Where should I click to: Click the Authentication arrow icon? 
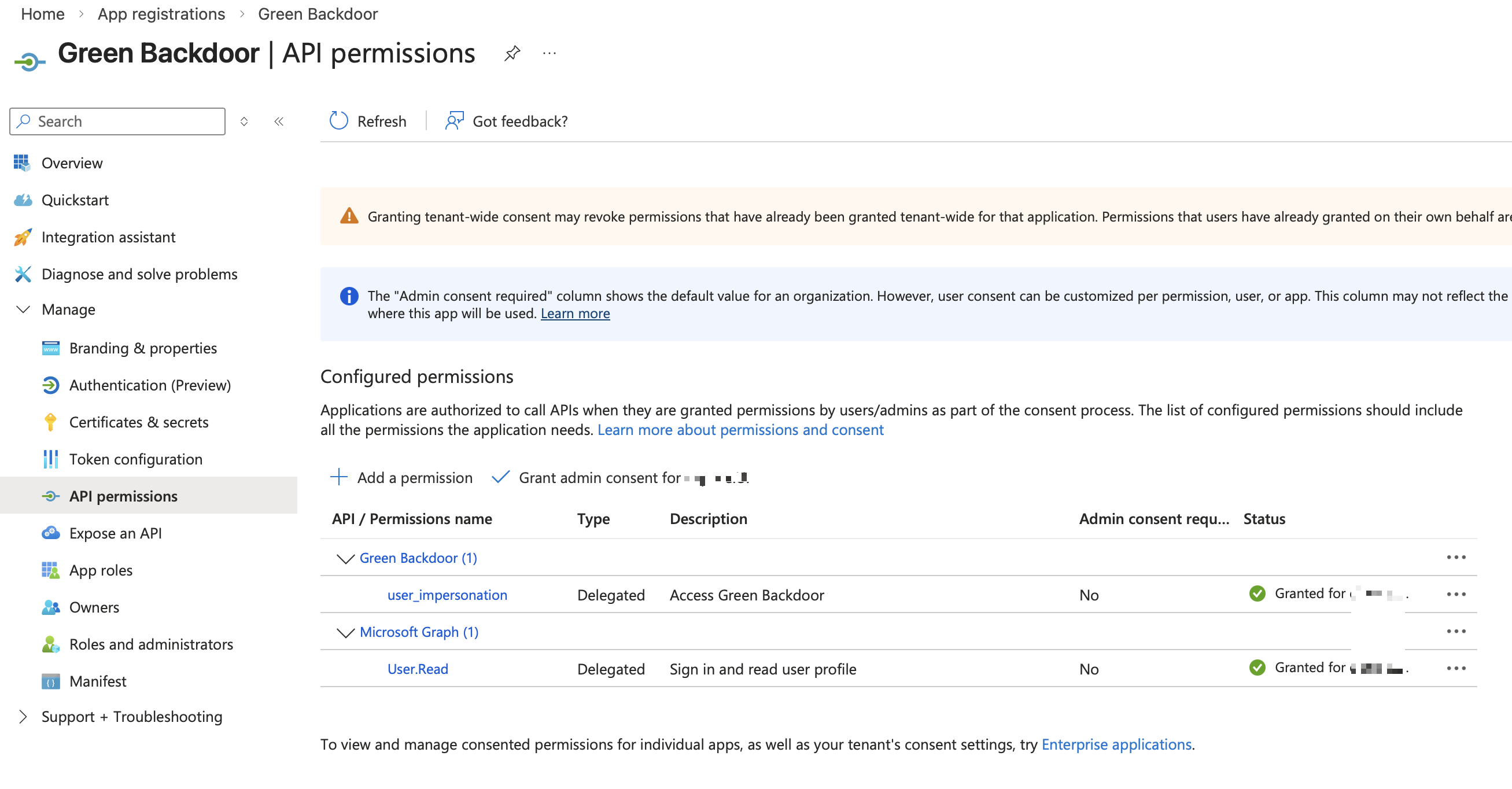coord(50,385)
